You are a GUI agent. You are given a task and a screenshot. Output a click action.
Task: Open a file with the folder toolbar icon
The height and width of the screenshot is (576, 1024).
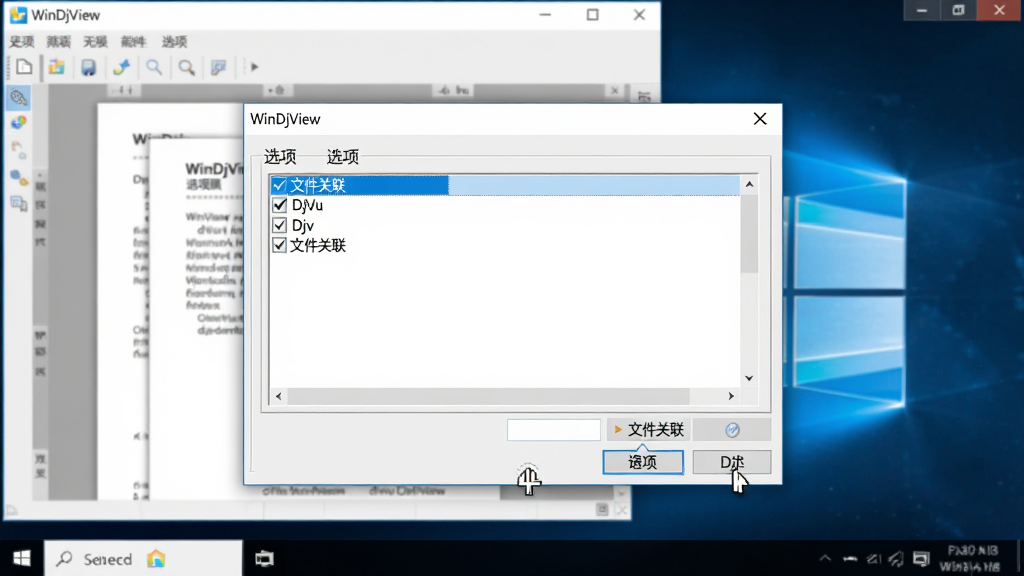point(57,67)
